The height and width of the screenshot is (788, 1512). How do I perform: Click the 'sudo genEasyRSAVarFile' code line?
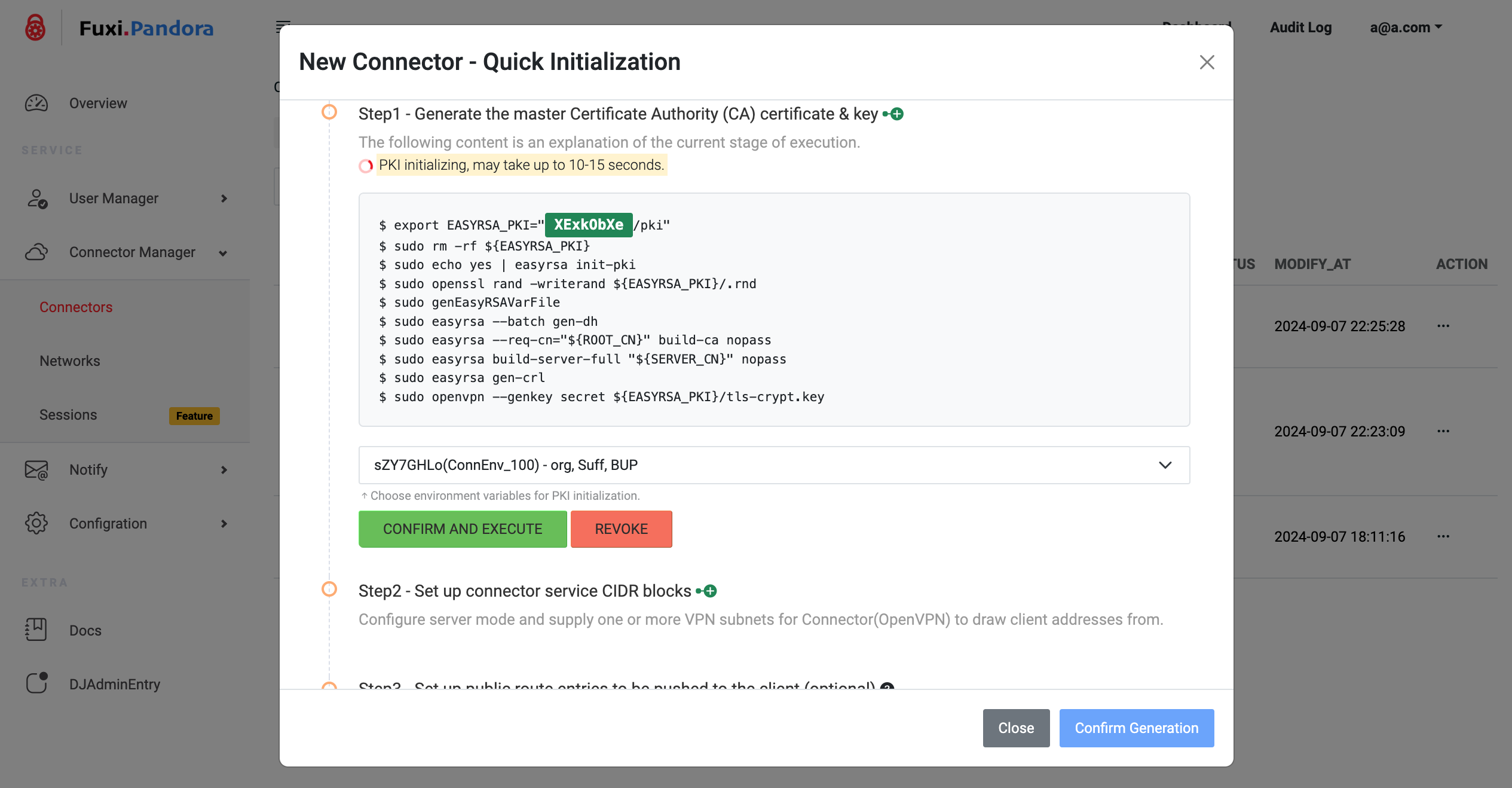470,303
